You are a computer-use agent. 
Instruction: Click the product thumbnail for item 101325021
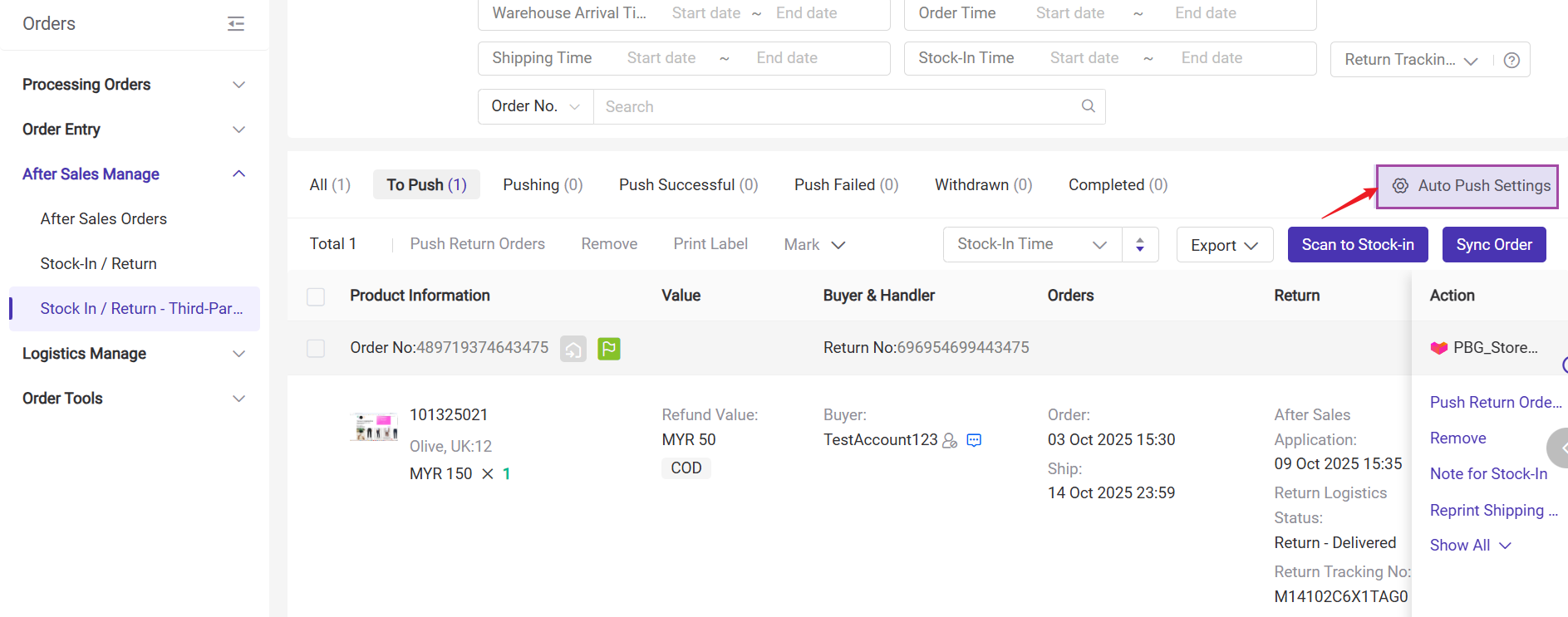point(375,427)
